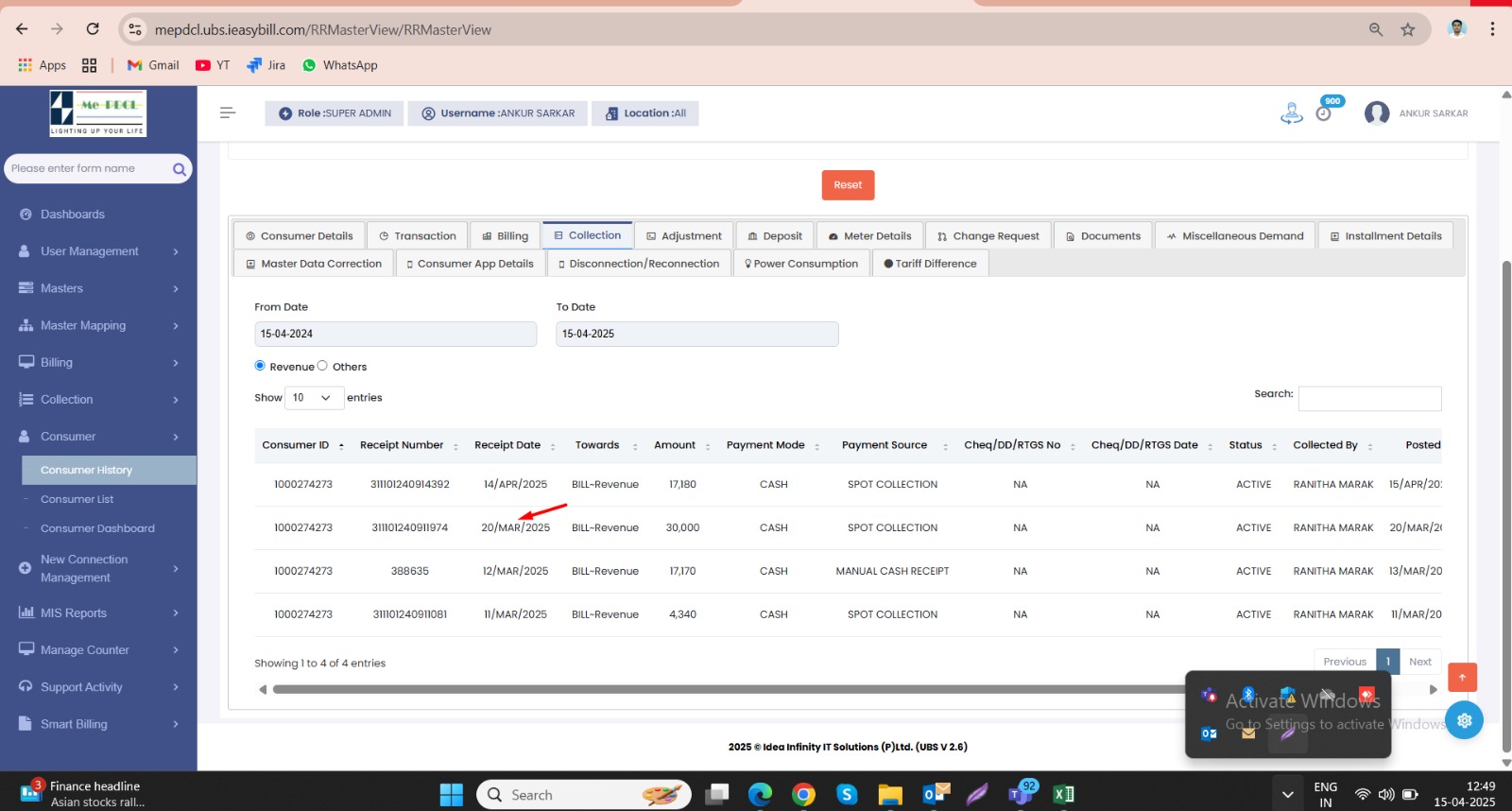Click the blue settings gear button
Image resolution: width=1512 pixels, height=811 pixels.
1464,720
